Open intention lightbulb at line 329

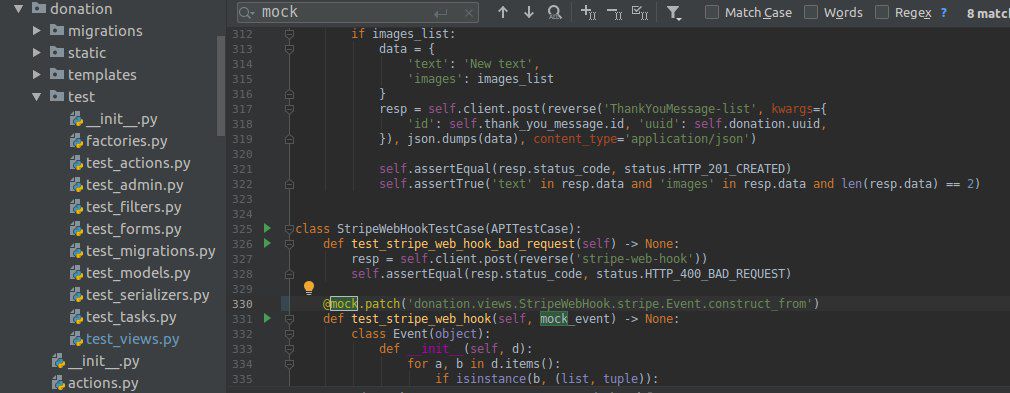click(x=309, y=287)
